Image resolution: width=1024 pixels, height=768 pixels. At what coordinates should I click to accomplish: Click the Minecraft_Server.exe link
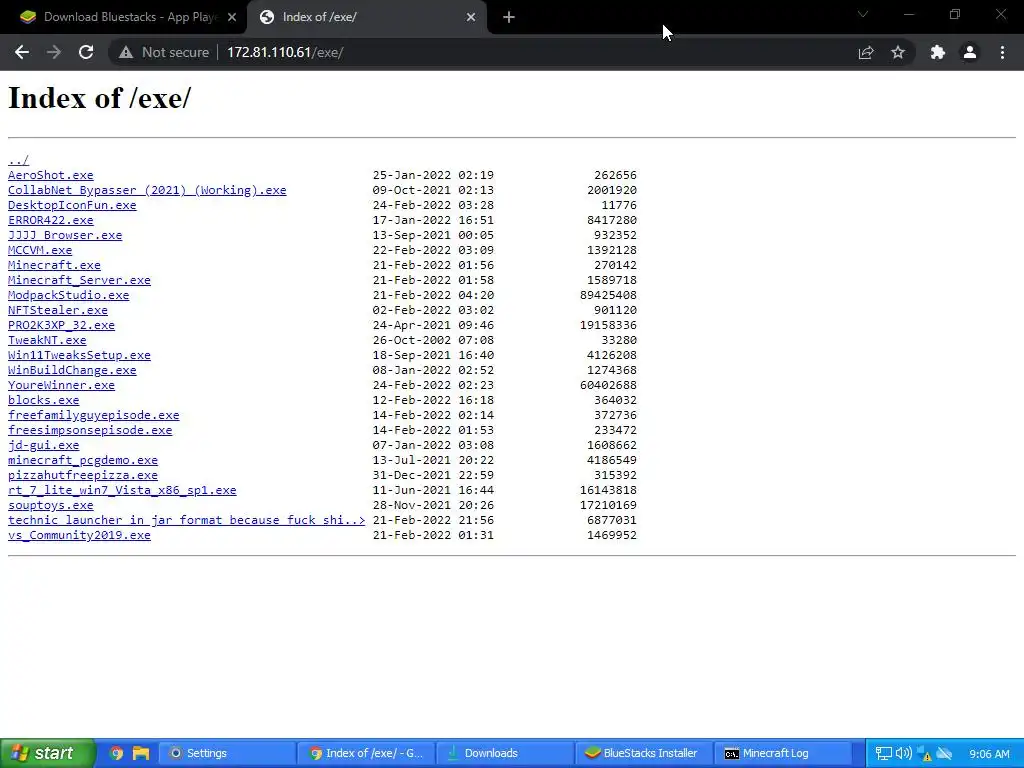click(79, 280)
